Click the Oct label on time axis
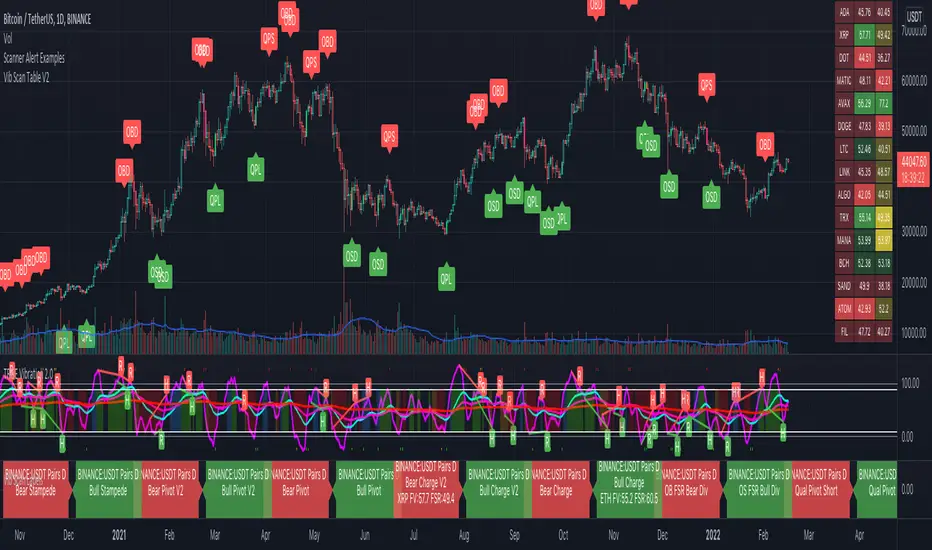The image size is (932, 550). (x=563, y=535)
